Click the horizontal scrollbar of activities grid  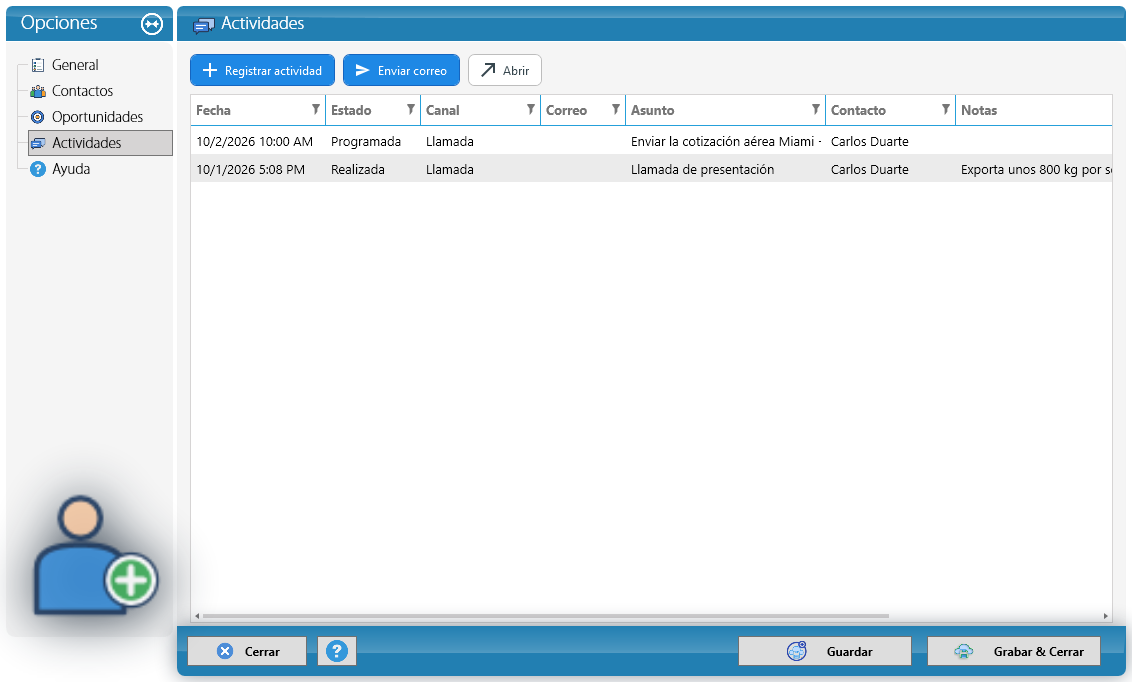pyautogui.click(x=545, y=616)
